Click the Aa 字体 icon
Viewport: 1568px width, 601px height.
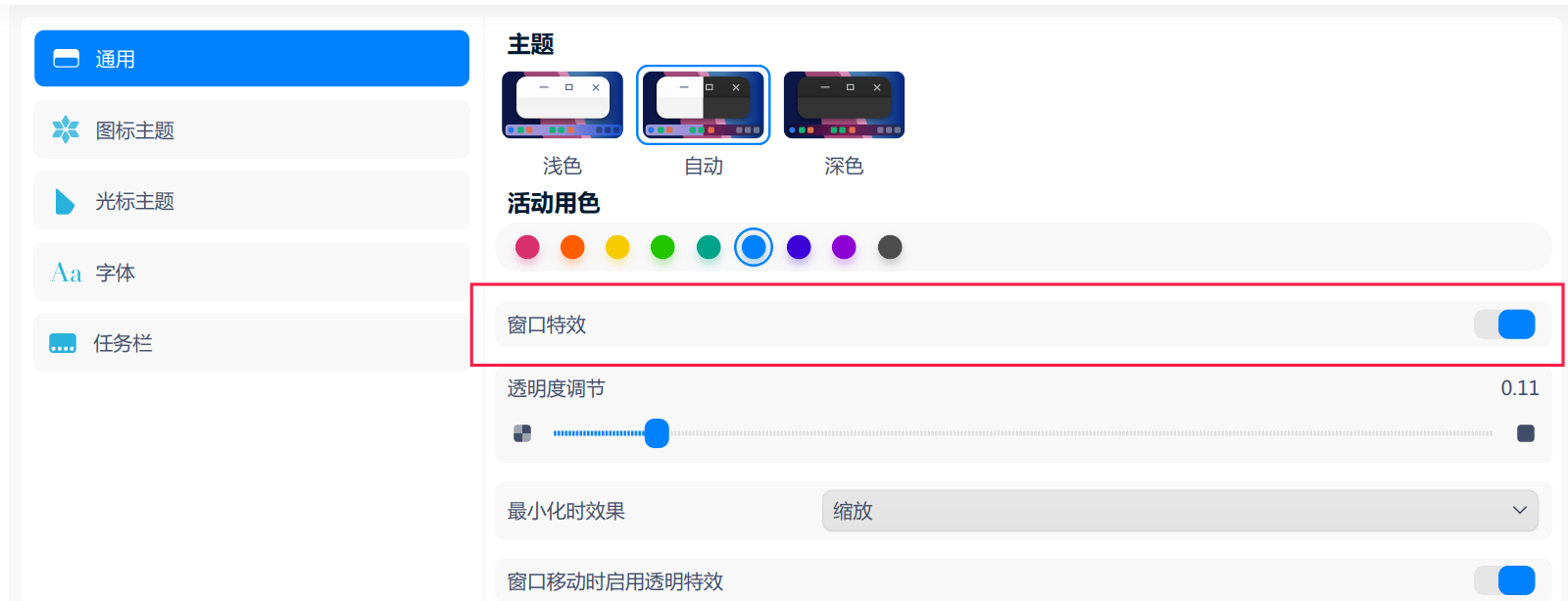[x=66, y=273]
